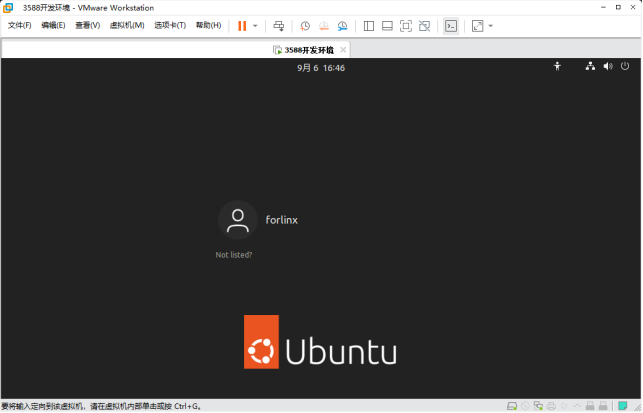Screen dimensions: 643x413
Task: Toggle the console view button
Action: (451, 26)
